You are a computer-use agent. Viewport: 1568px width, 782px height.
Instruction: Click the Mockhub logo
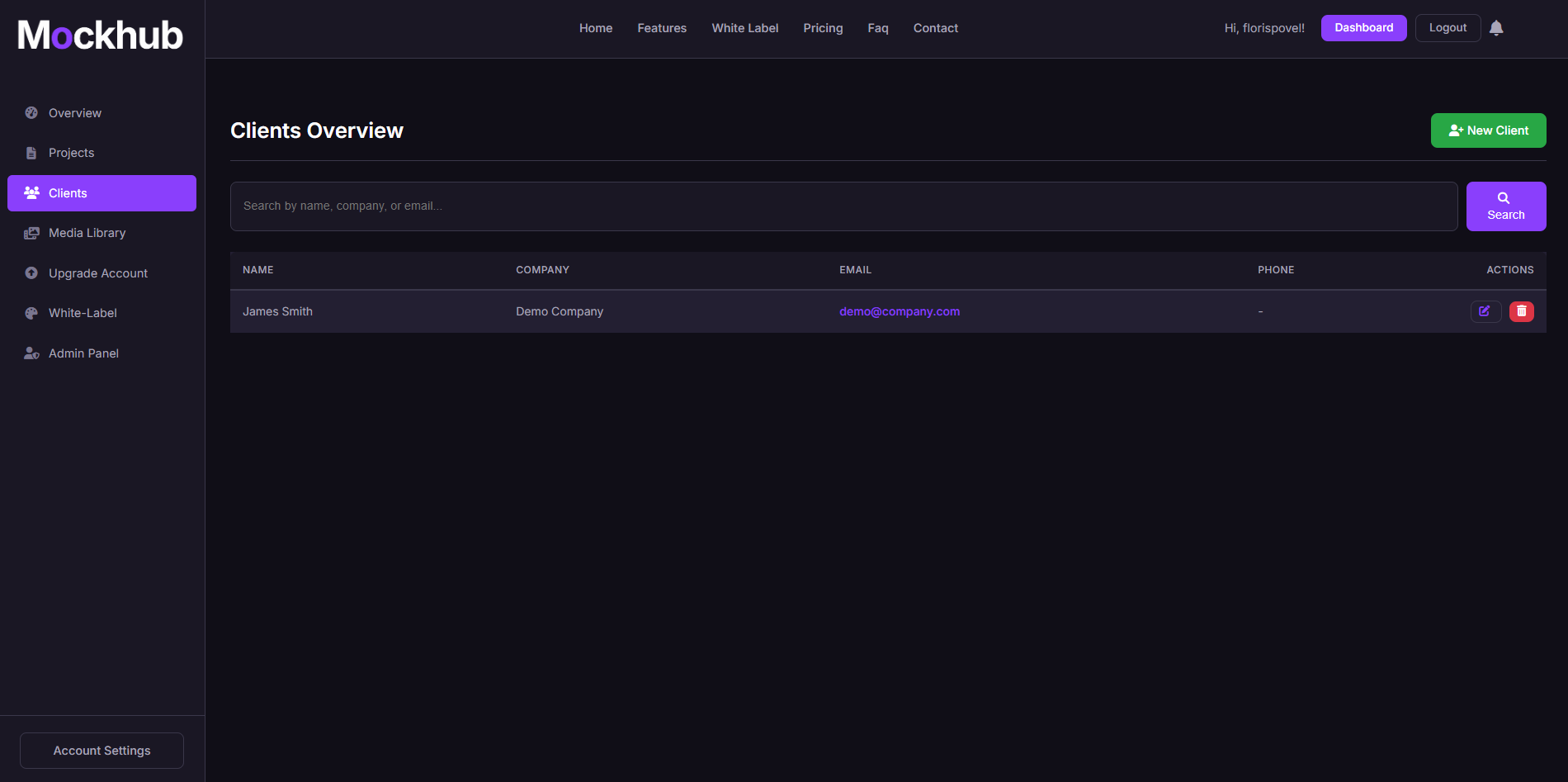click(x=100, y=36)
